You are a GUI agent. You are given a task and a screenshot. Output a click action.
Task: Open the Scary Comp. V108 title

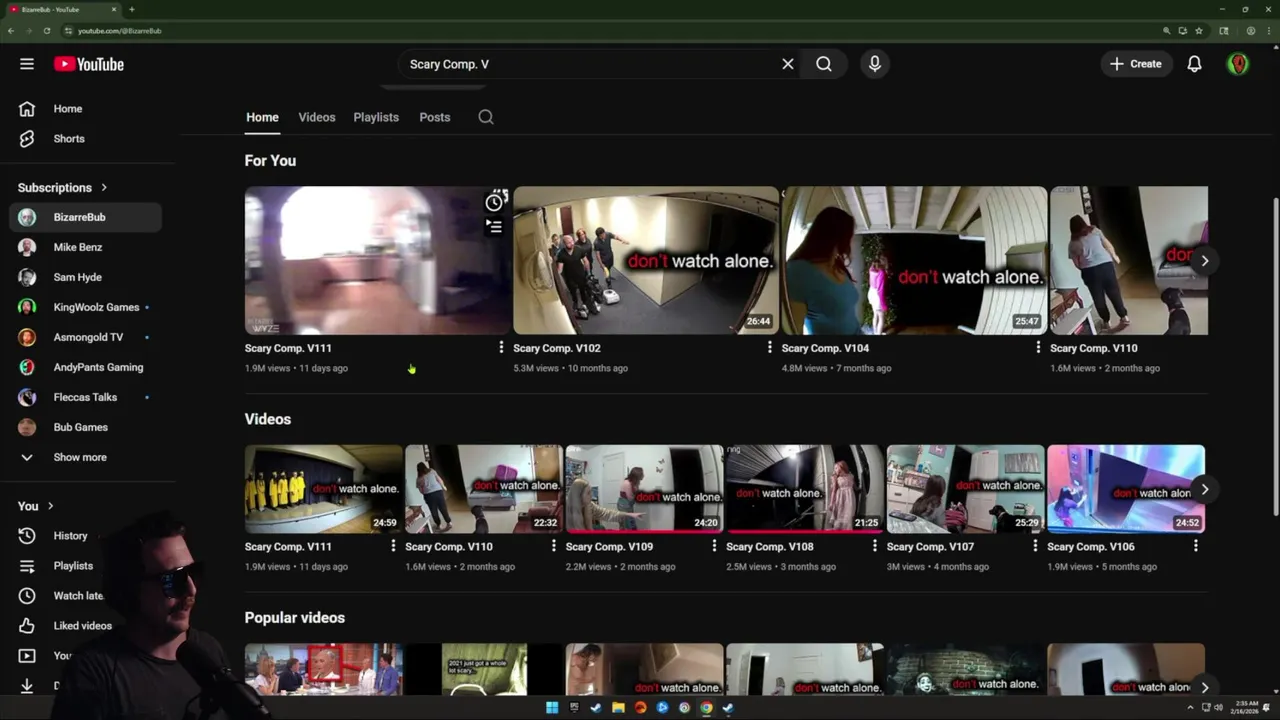click(x=770, y=547)
